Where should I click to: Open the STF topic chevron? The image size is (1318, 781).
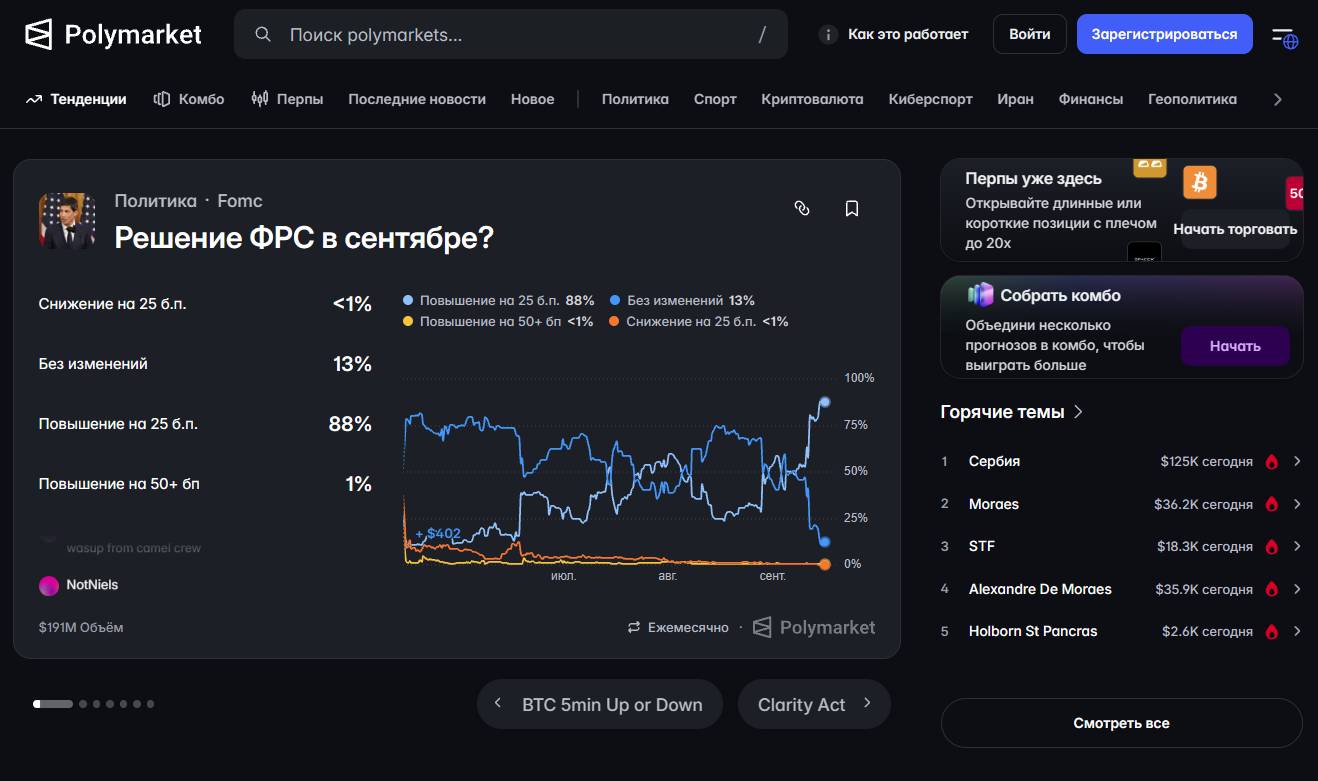point(1297,546)
